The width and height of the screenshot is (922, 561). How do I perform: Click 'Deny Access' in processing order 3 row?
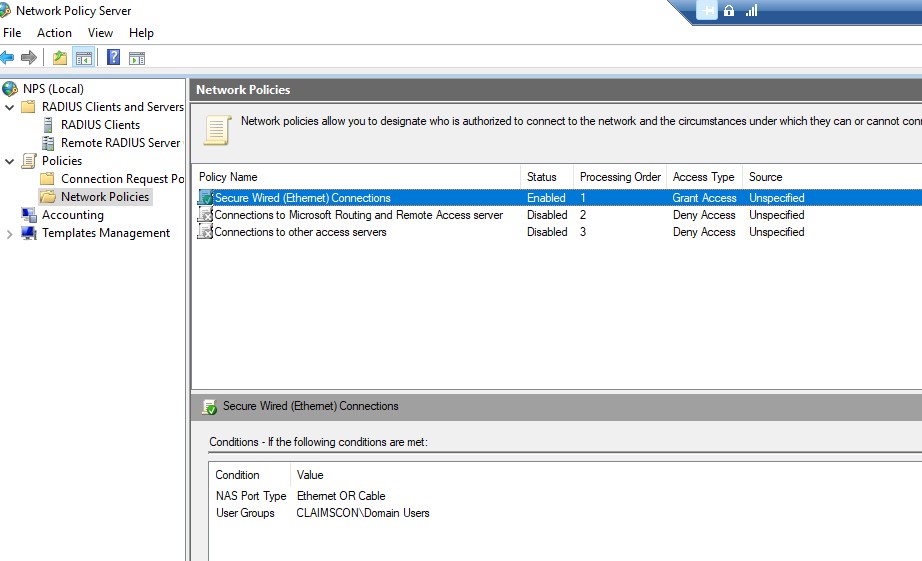(704, 232)
